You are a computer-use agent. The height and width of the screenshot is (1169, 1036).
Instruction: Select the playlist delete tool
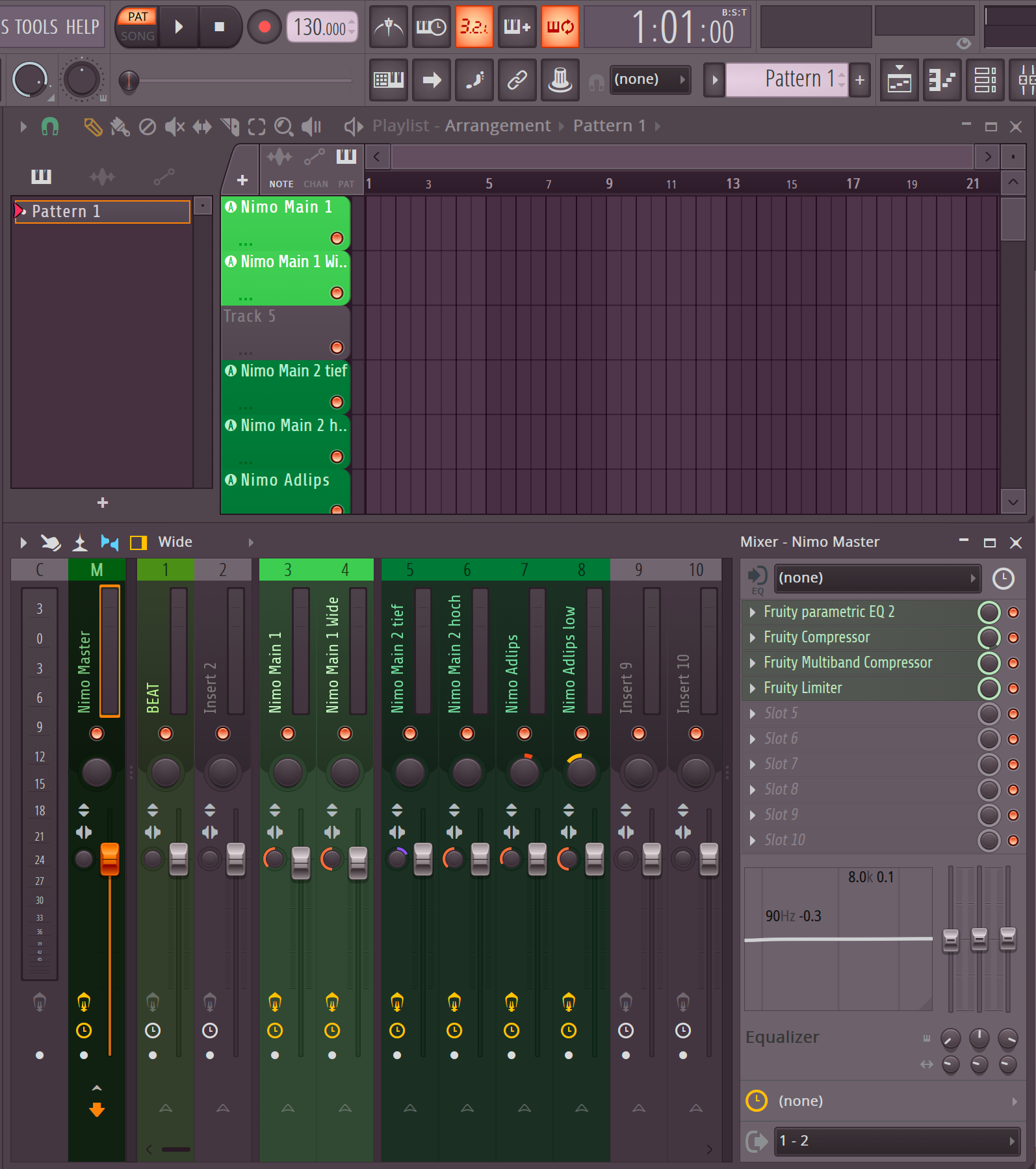click(148, 126)
